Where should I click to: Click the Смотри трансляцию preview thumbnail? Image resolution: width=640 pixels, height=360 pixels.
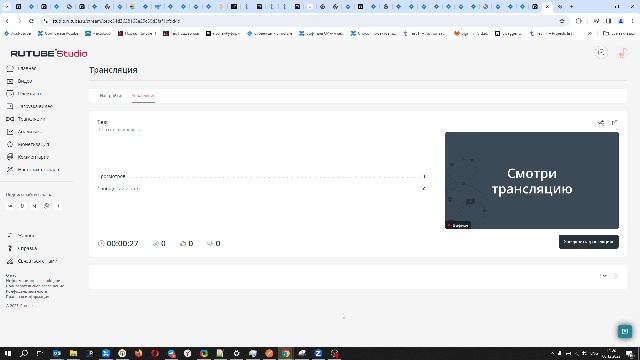click(532, 180)
